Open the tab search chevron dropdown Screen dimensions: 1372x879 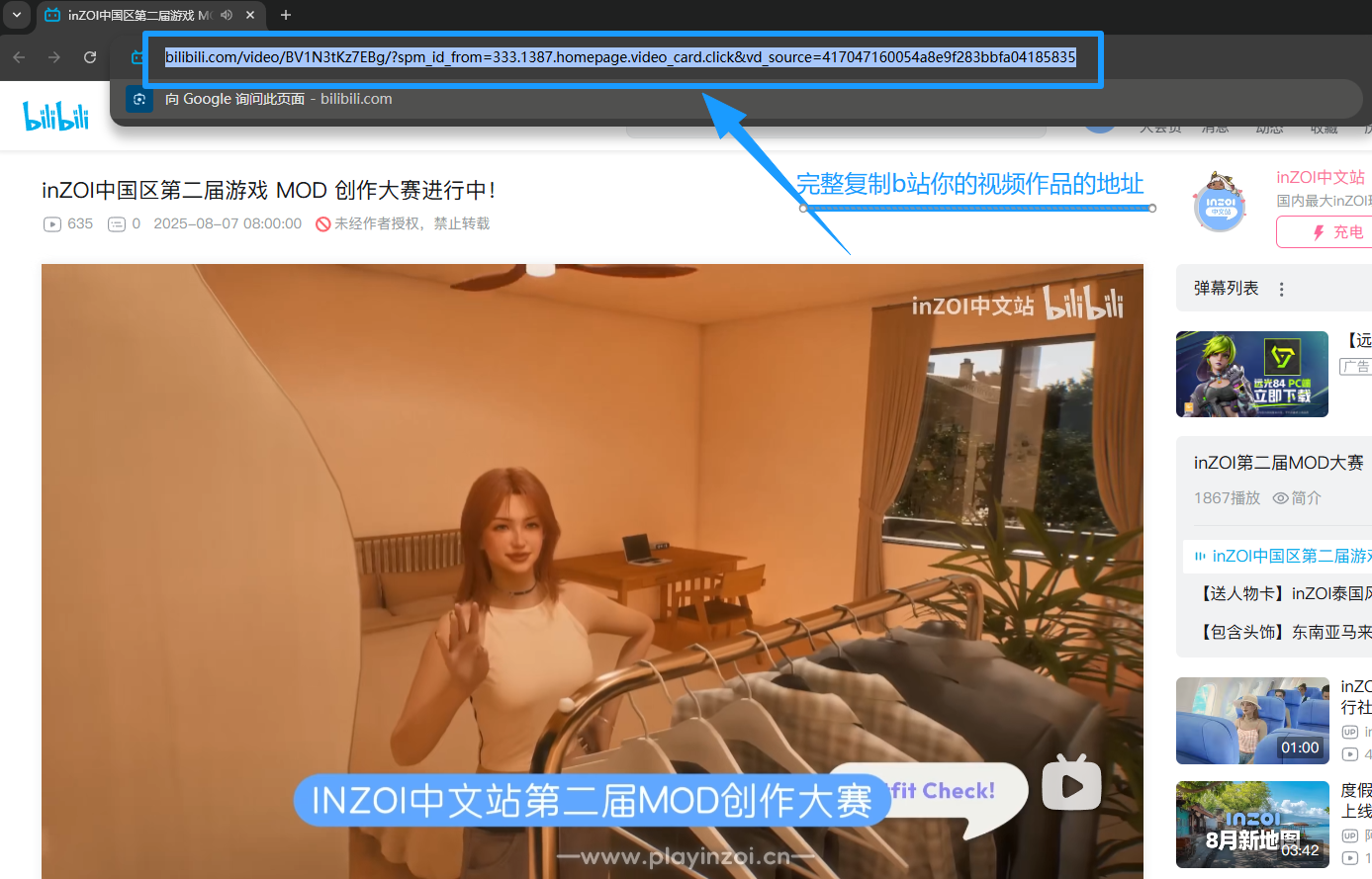tap(17, 15)
